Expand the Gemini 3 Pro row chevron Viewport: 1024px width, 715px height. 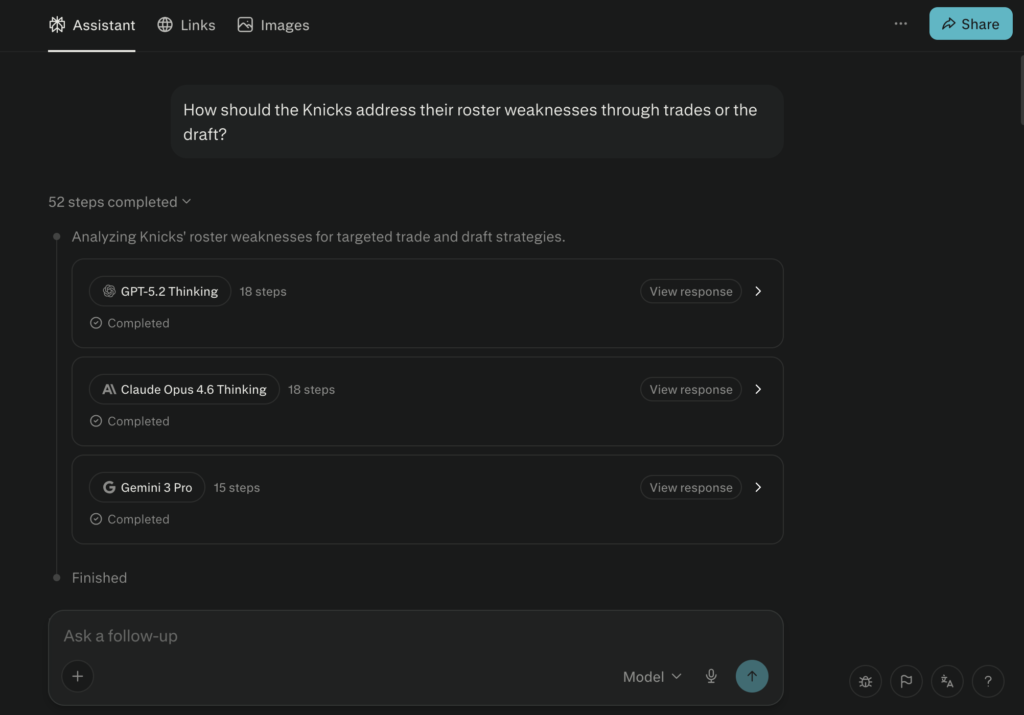point(758,488)
